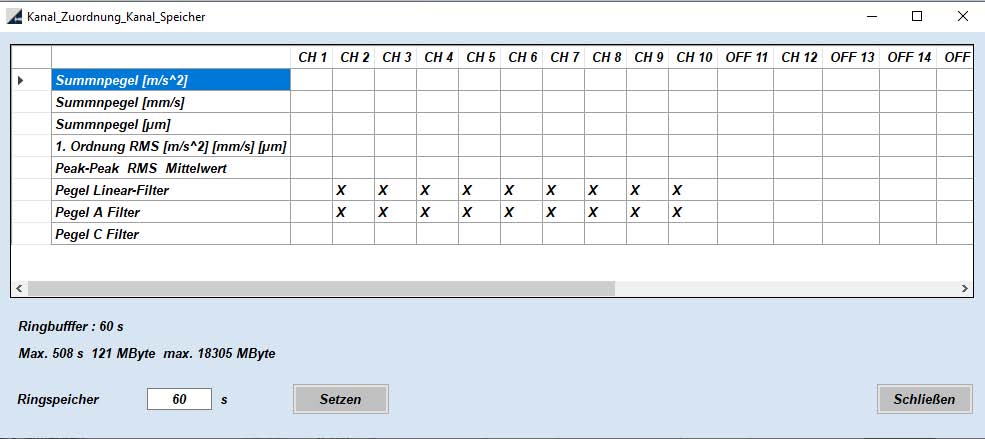Select the CH 1 column header
The image size is (985, 439).
pyautogui.click(x=312, y=58)
